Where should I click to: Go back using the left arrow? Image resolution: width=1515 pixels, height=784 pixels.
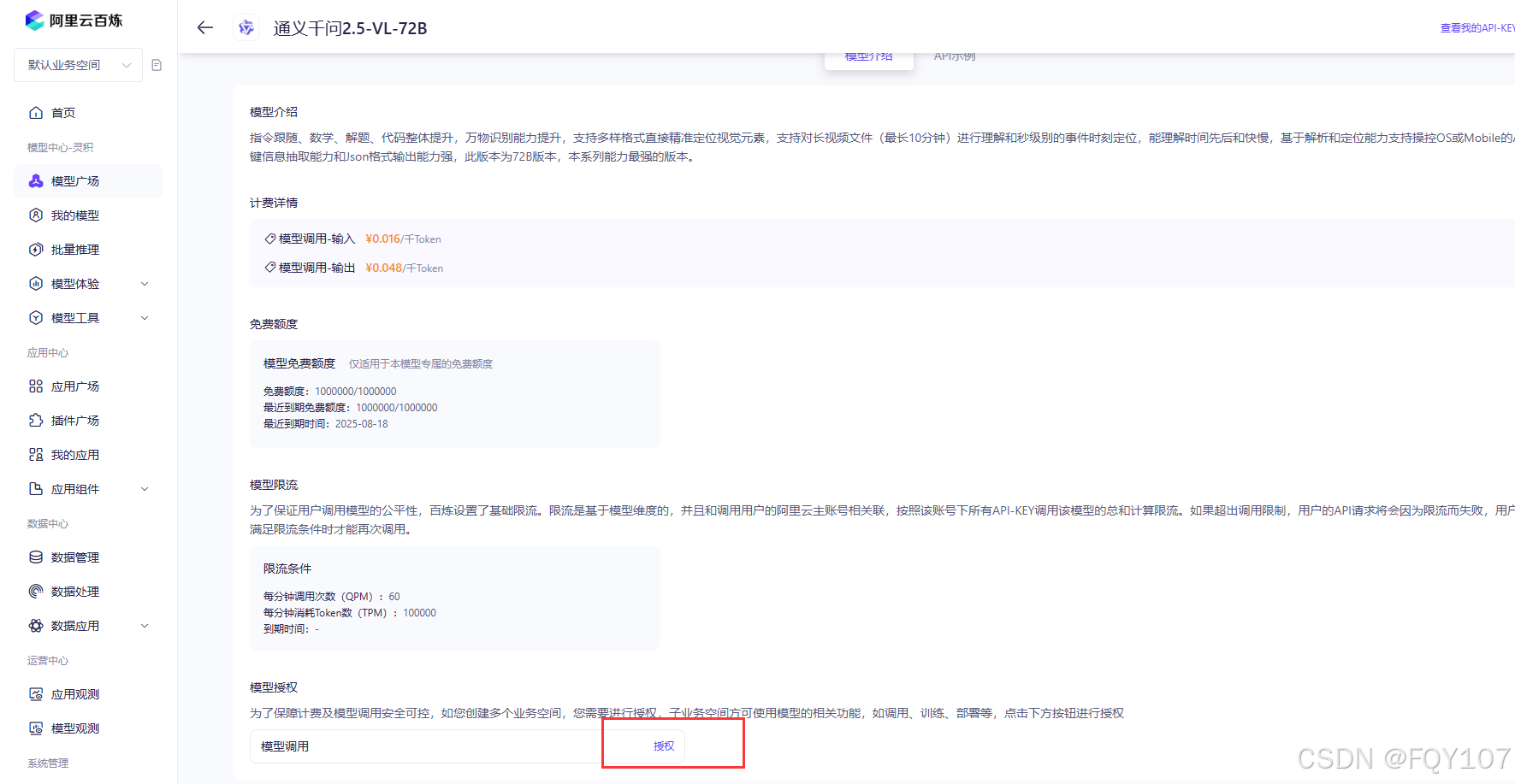204,27
